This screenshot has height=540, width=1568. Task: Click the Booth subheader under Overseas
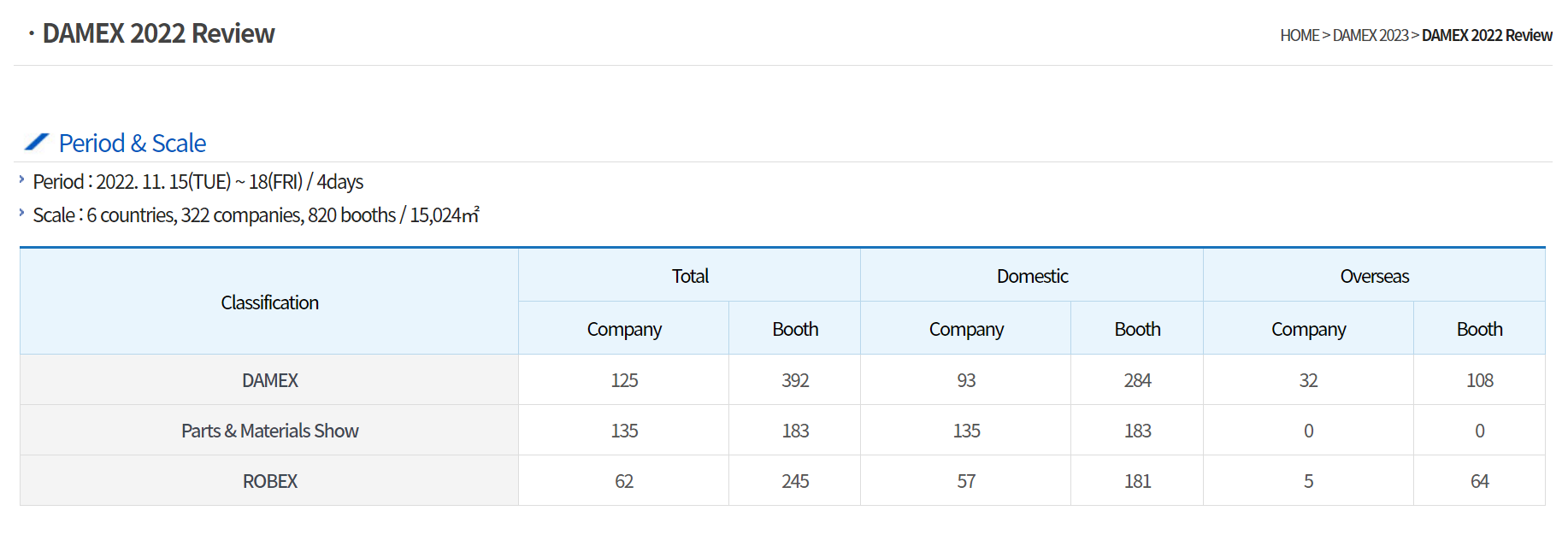click(1479, 329)
